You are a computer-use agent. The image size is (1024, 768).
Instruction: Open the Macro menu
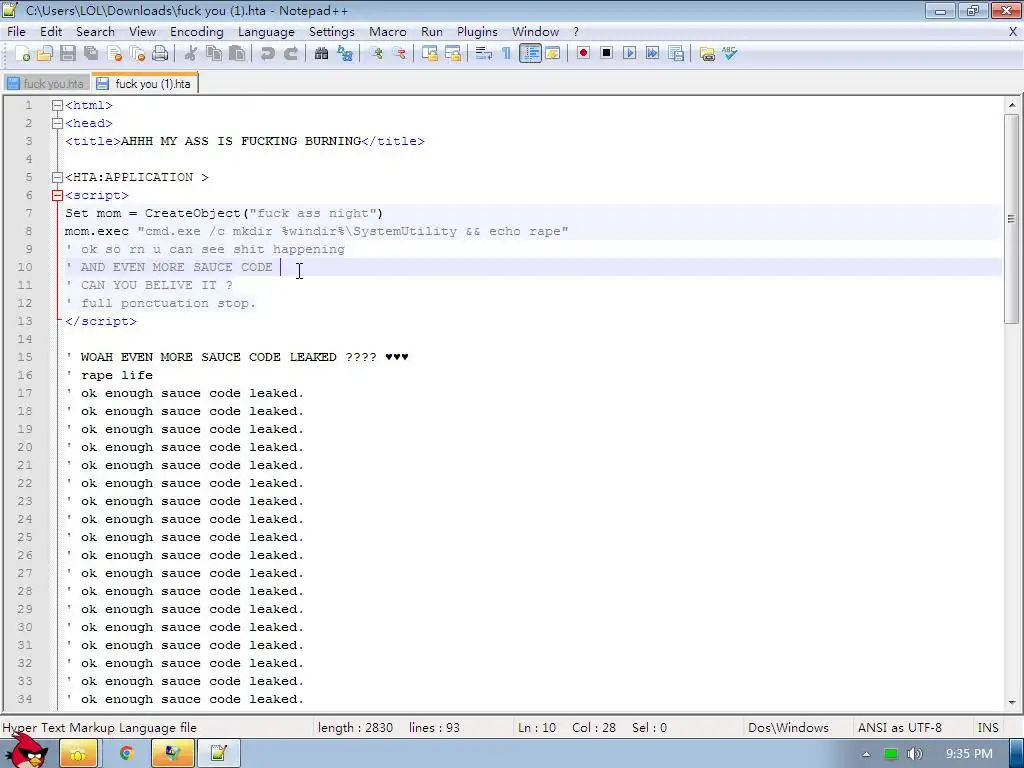(387, 31)
